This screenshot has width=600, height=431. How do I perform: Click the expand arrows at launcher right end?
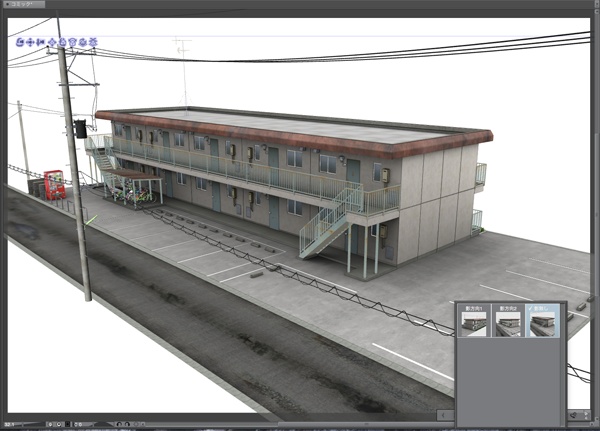[586, 415]
